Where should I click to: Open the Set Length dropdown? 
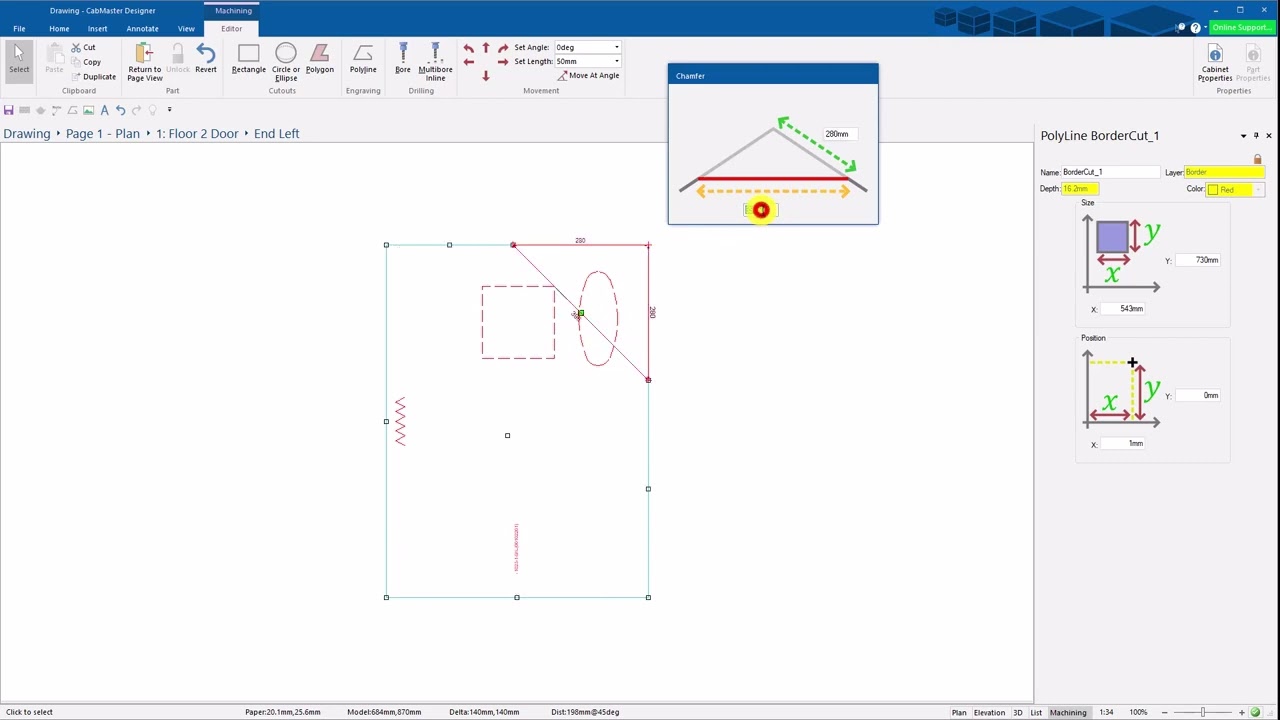coord(617,61)
